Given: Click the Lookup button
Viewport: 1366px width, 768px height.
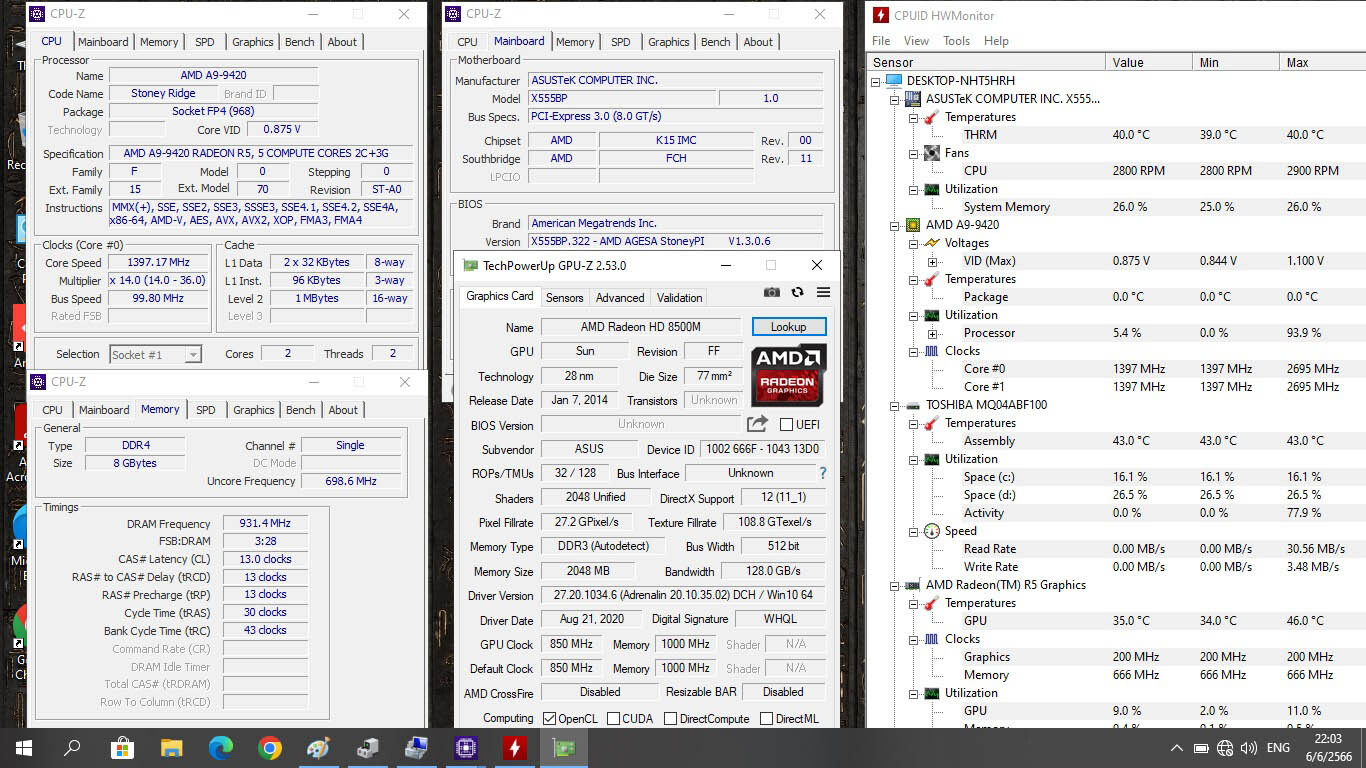Looking at the screenshot, I should pos(788,327).
